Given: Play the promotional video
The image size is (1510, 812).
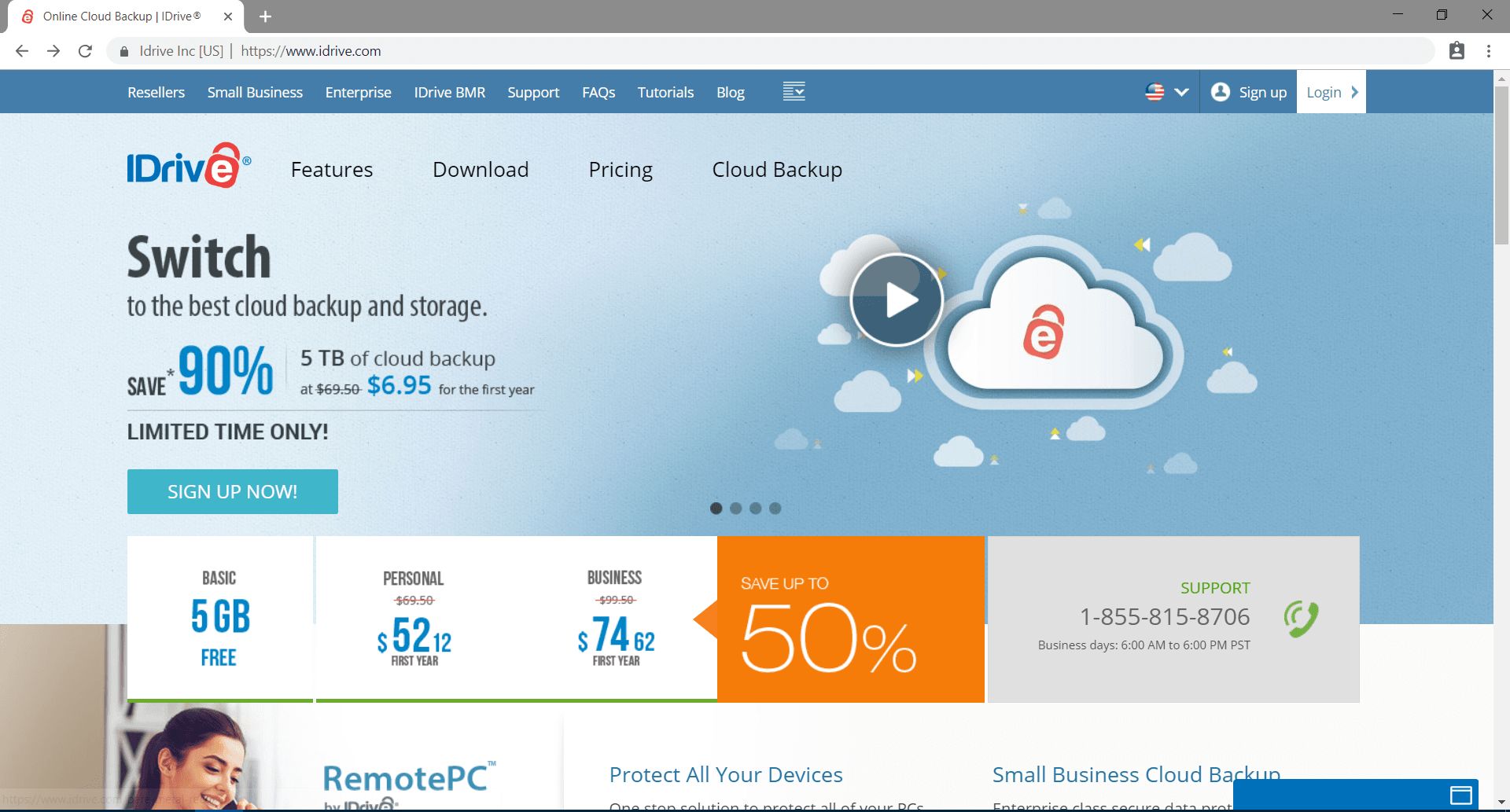Looking at the screenshot, I should (897, 299).
